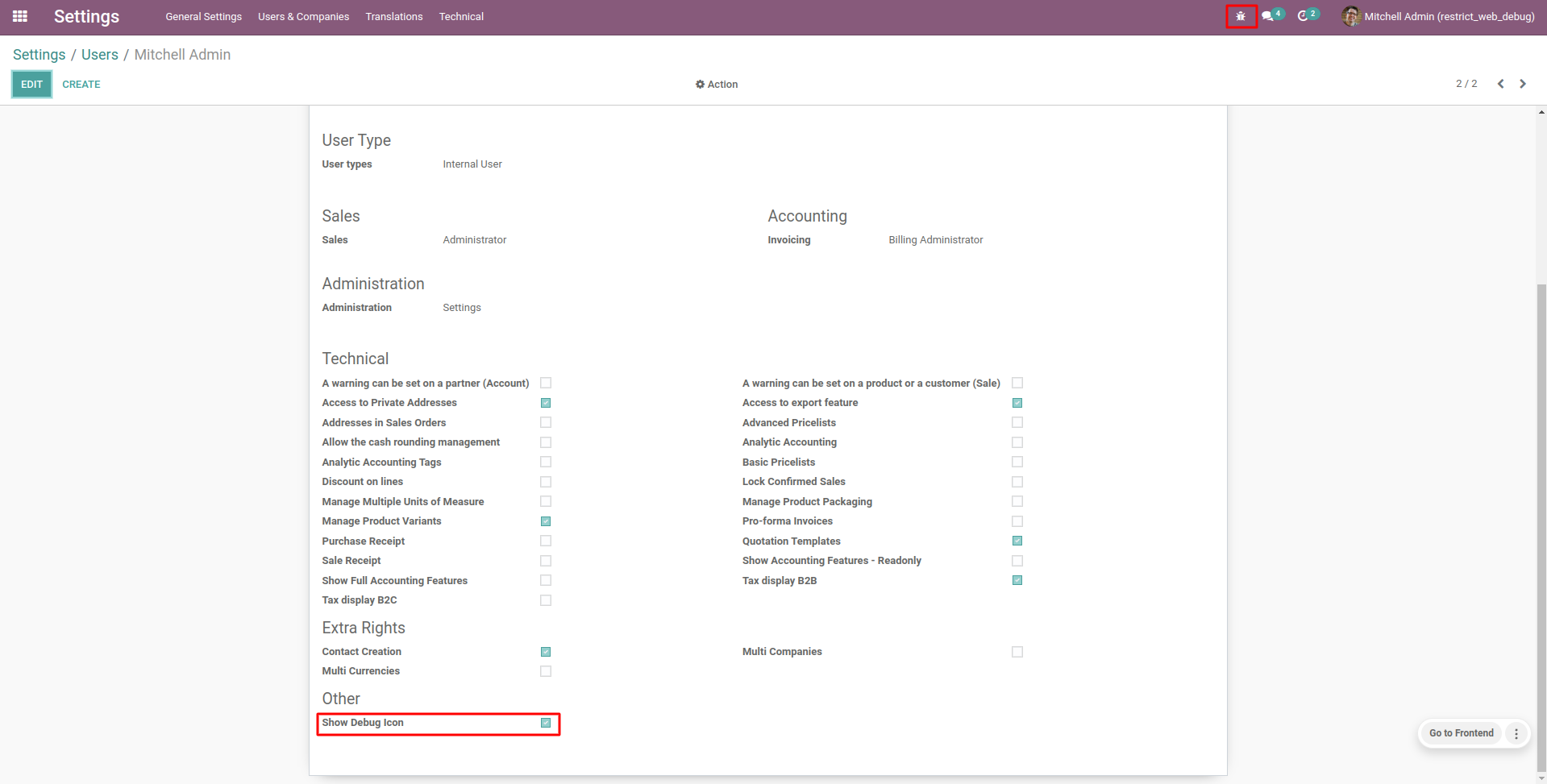Open the Translations menu

[x=393, y=16]
